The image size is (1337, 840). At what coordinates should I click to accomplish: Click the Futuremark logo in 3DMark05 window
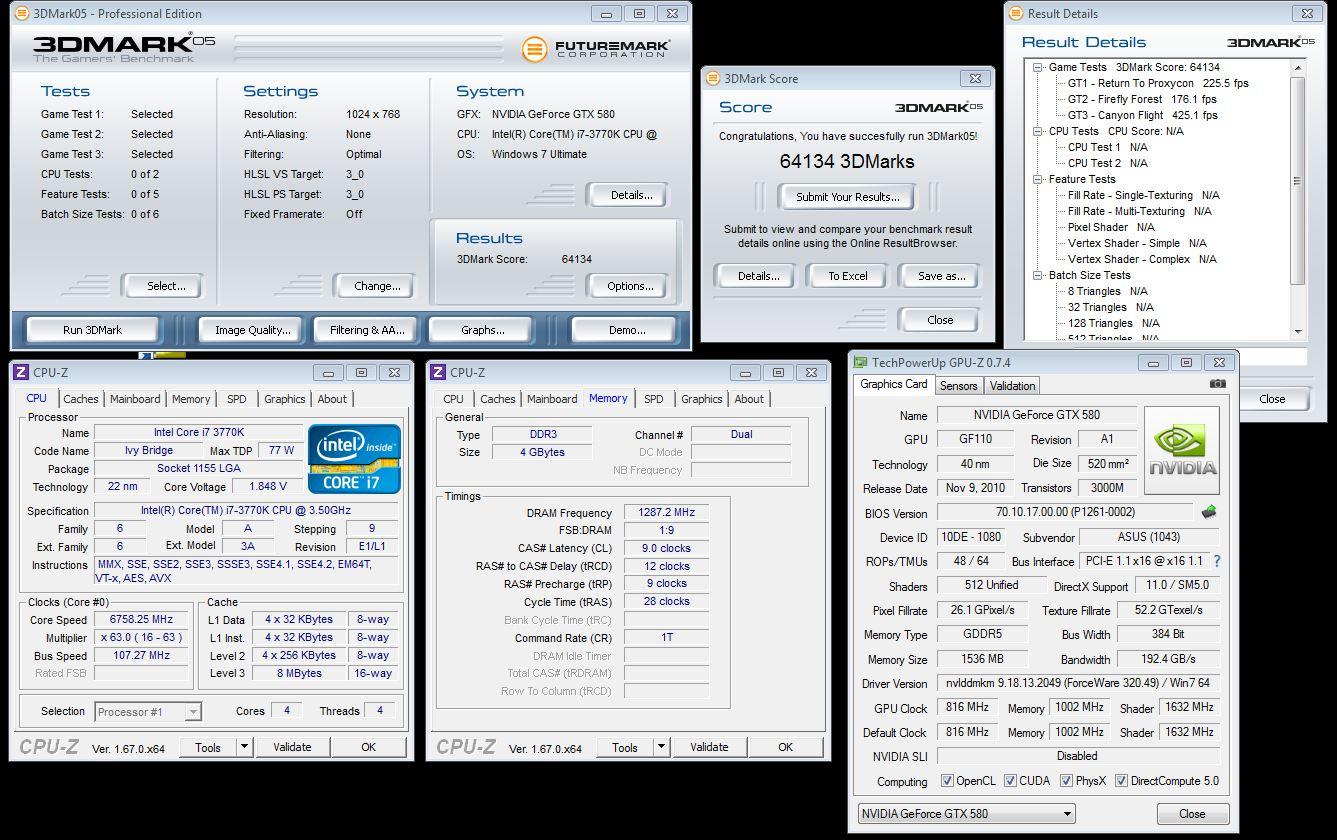tap(595, 48)
